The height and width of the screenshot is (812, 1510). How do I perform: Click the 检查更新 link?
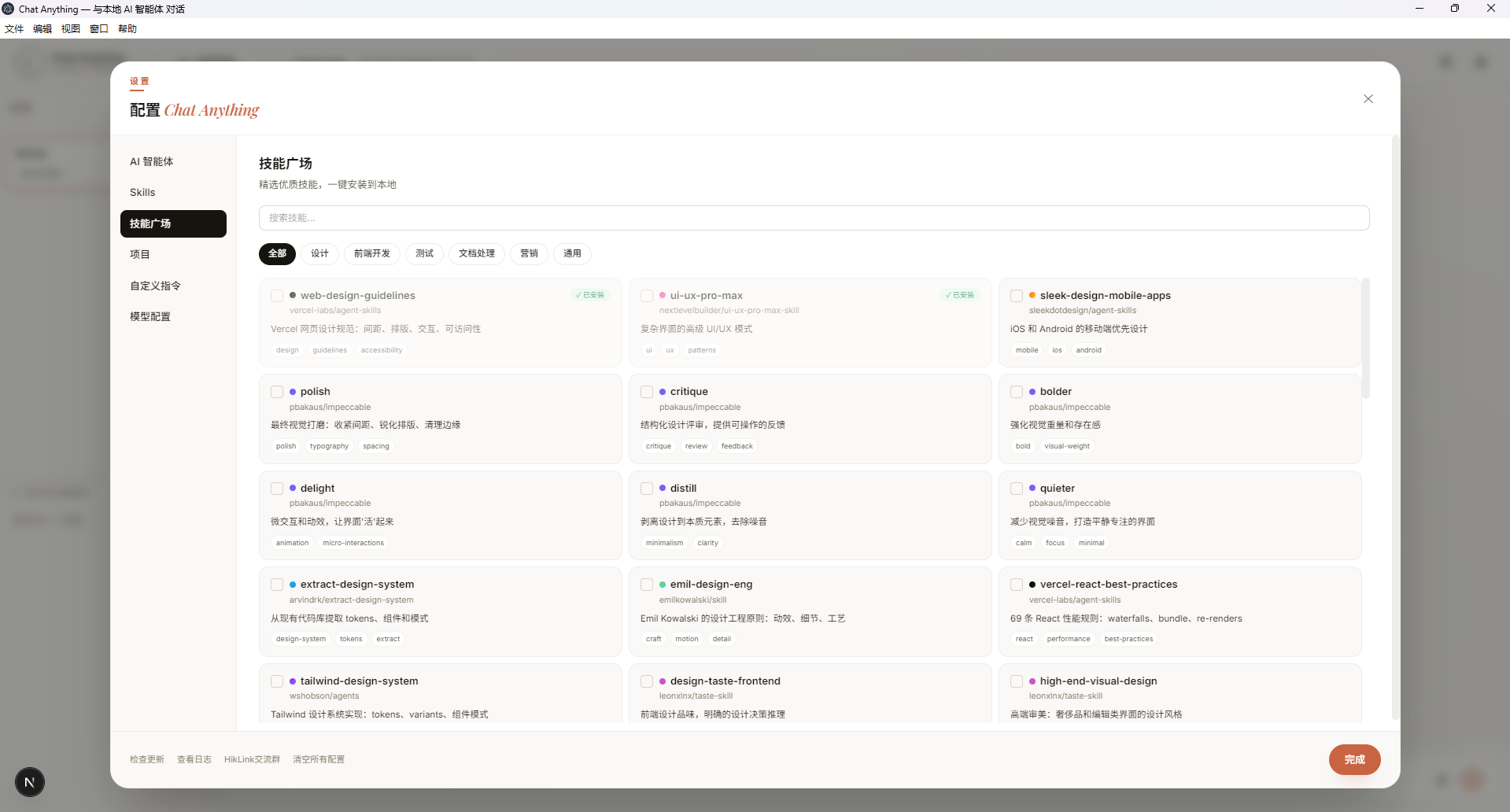pyautogui.click(x=147, y=759)
